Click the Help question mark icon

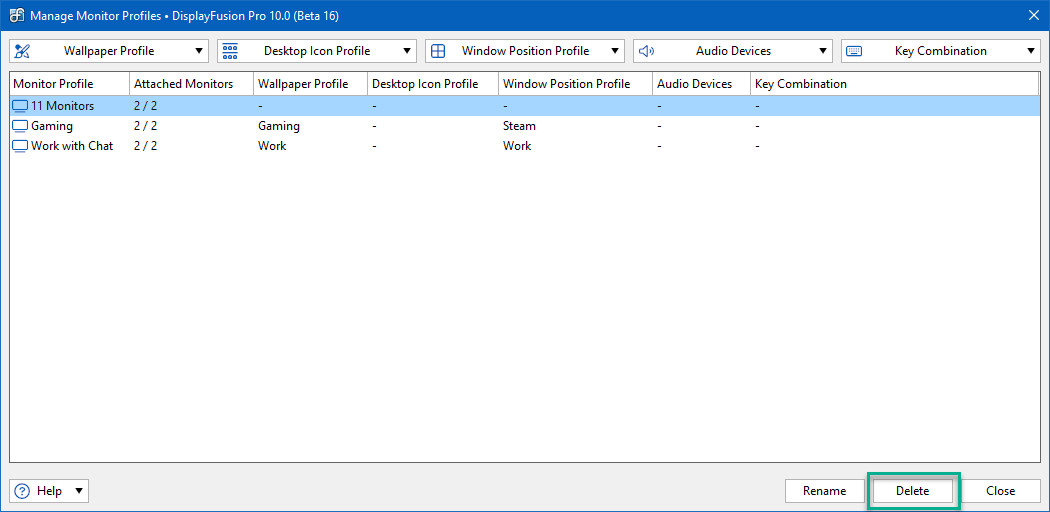pyautogui.click(x=22, y=491)
